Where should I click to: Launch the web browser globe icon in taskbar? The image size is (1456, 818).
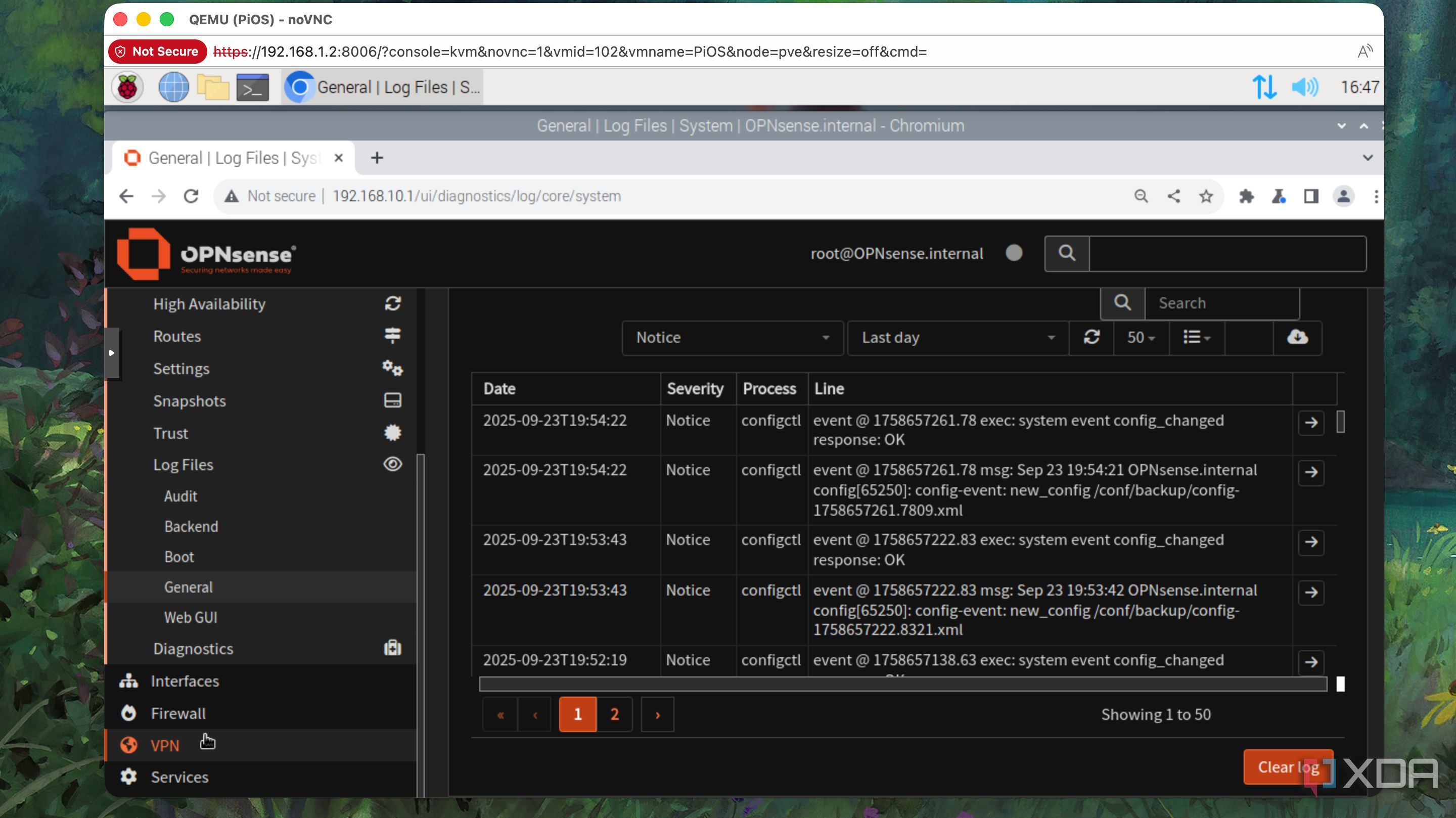point(173,87)
